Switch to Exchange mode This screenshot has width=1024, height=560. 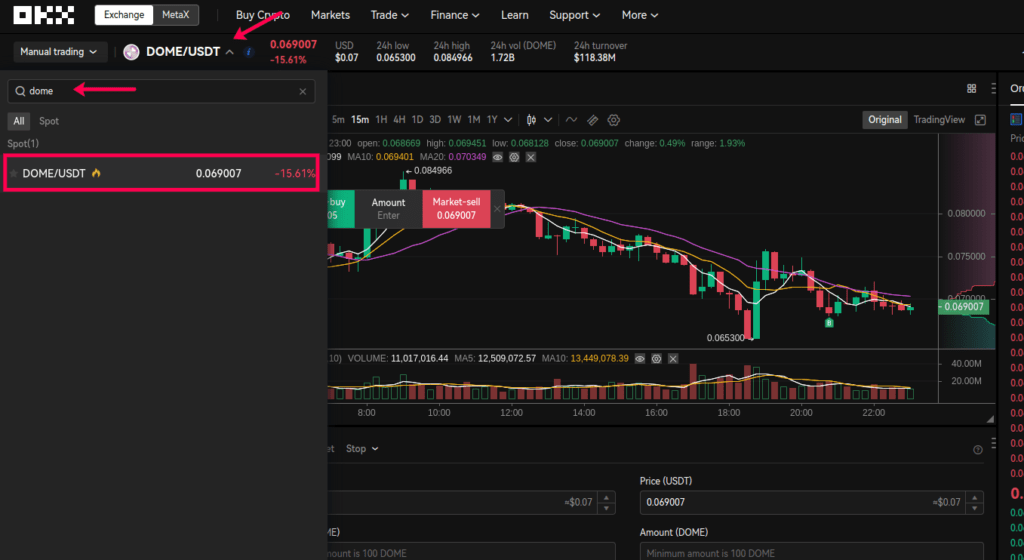click(124, 15)
